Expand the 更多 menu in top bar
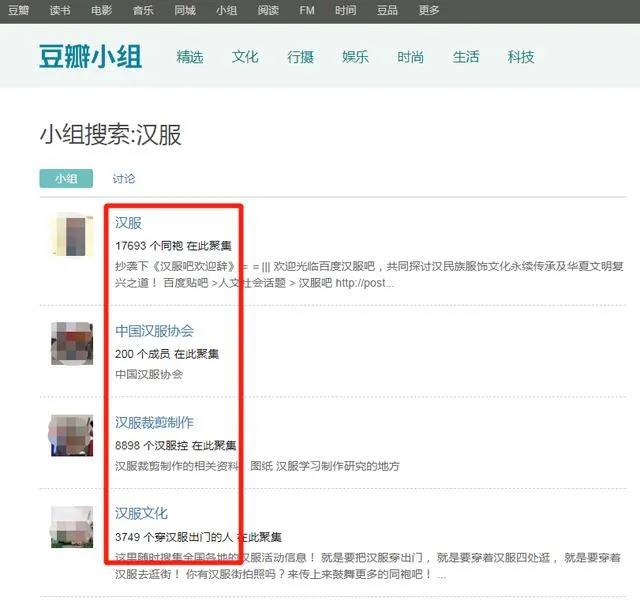Image resolution: width=640 pixels, height=601 pixels. (x=429, y=10)
